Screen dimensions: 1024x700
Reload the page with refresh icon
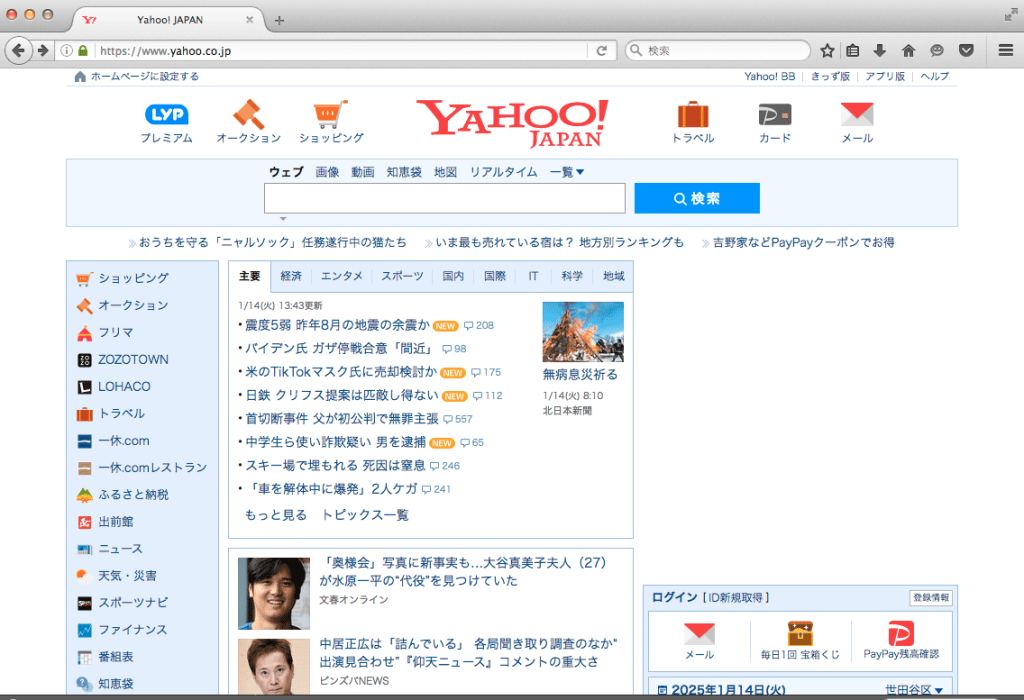click(x=601, y=50)
